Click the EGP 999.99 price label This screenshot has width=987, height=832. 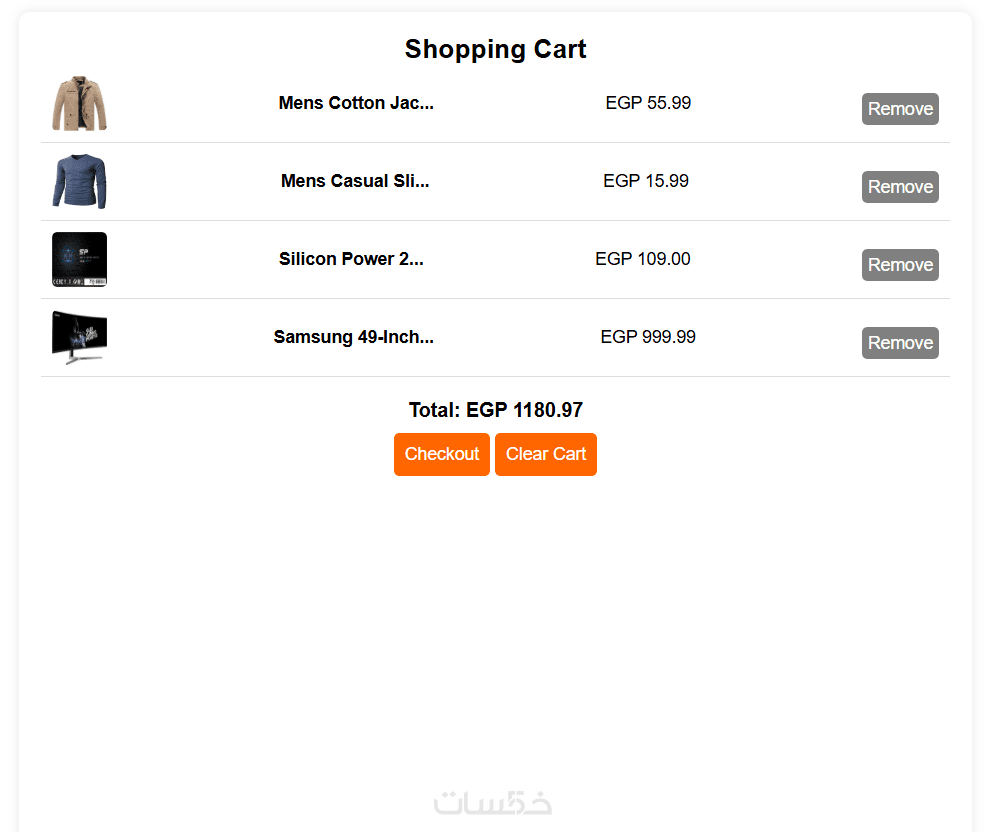tap(648, 337)
